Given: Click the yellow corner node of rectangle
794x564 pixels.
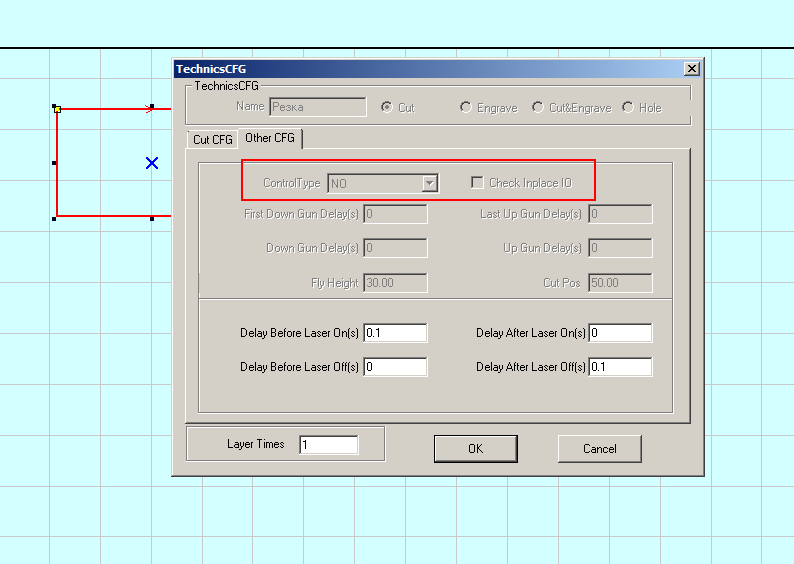Looking at the screenshot, I should (57, 109).
